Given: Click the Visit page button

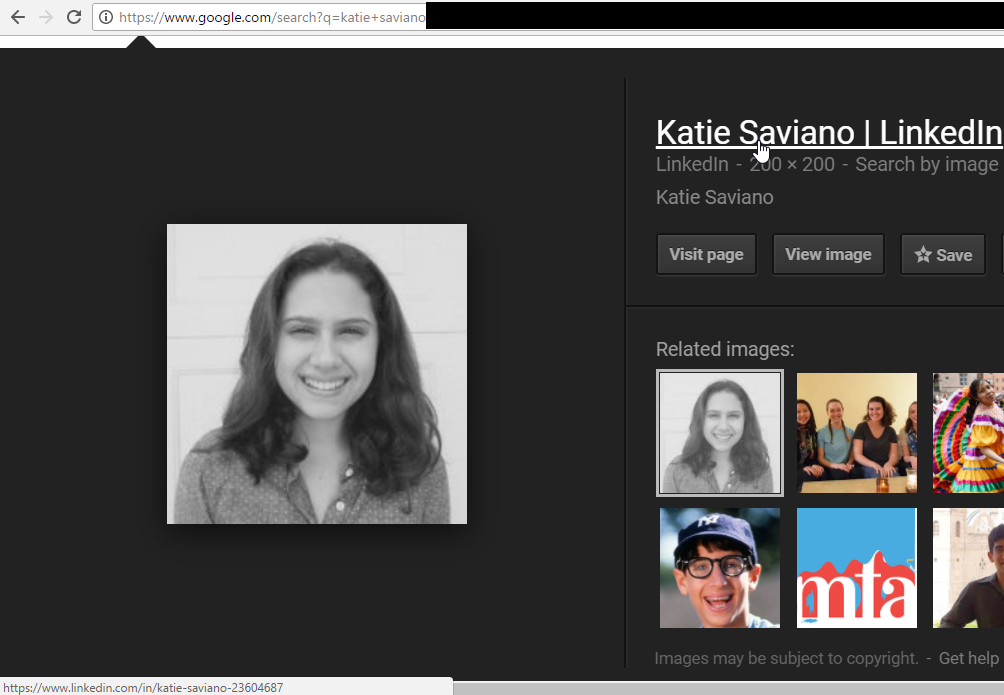Looking at the screenshot, I should click(x=706, y=254).
